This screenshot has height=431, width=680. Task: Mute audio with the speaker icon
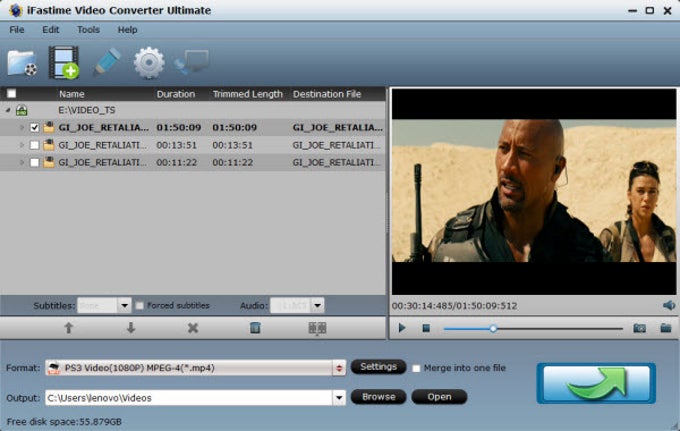(669, 305)
